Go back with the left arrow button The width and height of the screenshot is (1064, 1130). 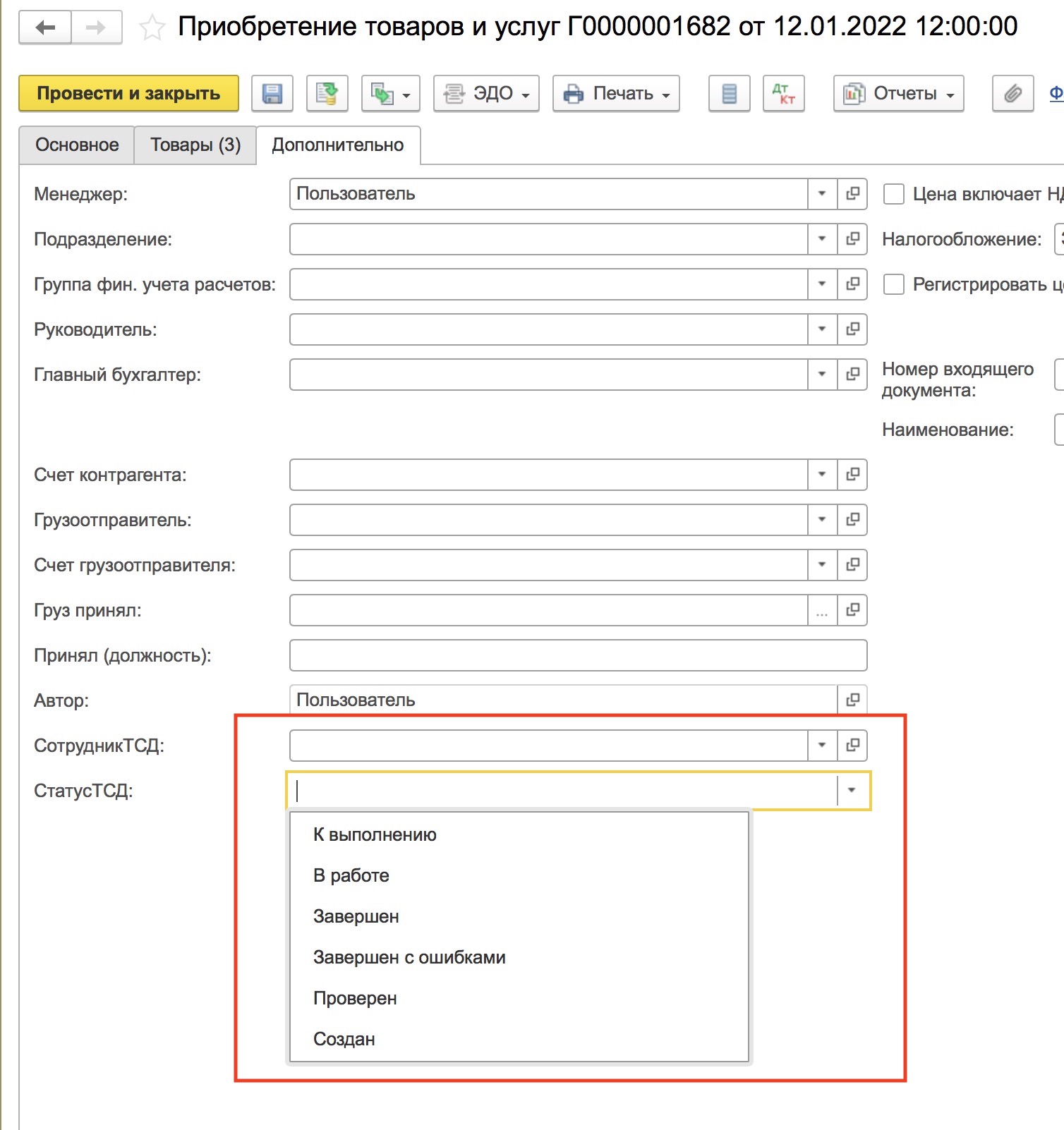tap(45, 28)
